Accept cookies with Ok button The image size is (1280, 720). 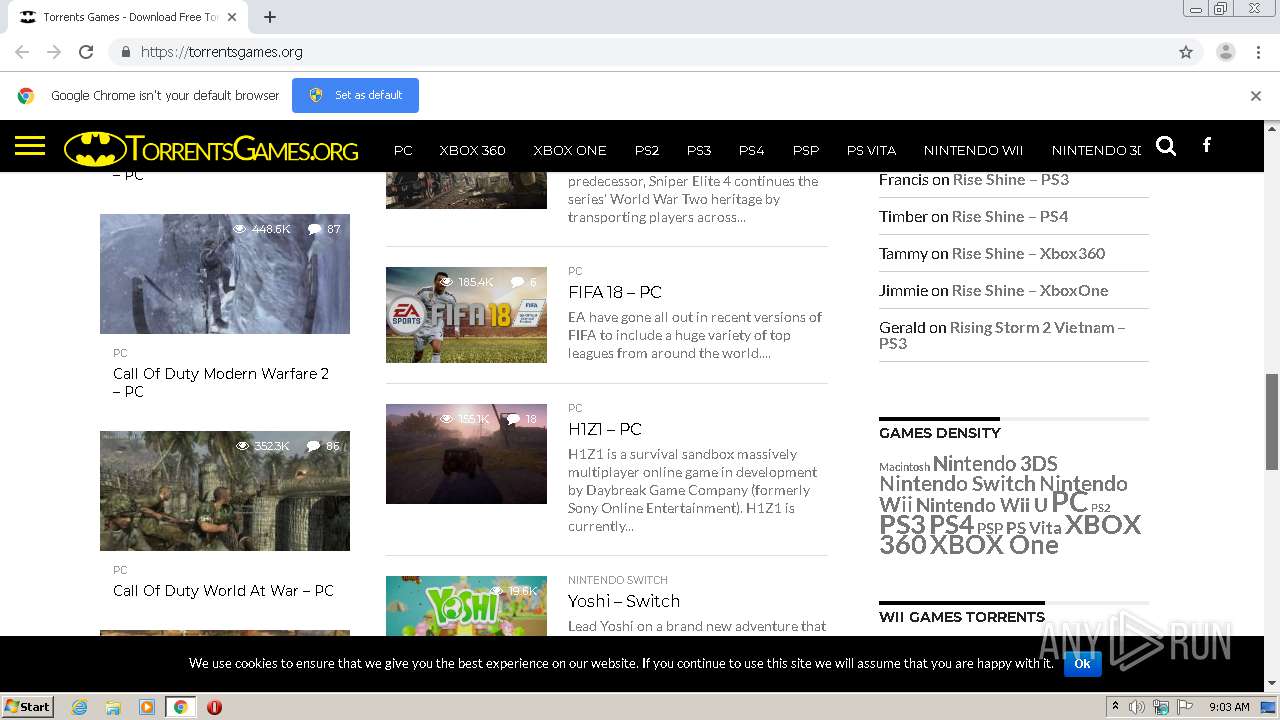tap(1082, 663)
